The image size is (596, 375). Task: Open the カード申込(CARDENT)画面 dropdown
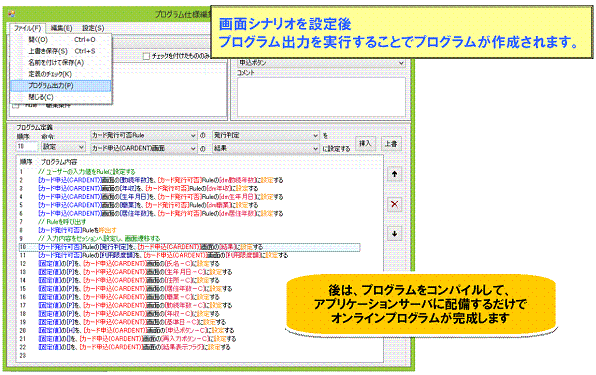[x=144, y=148]
